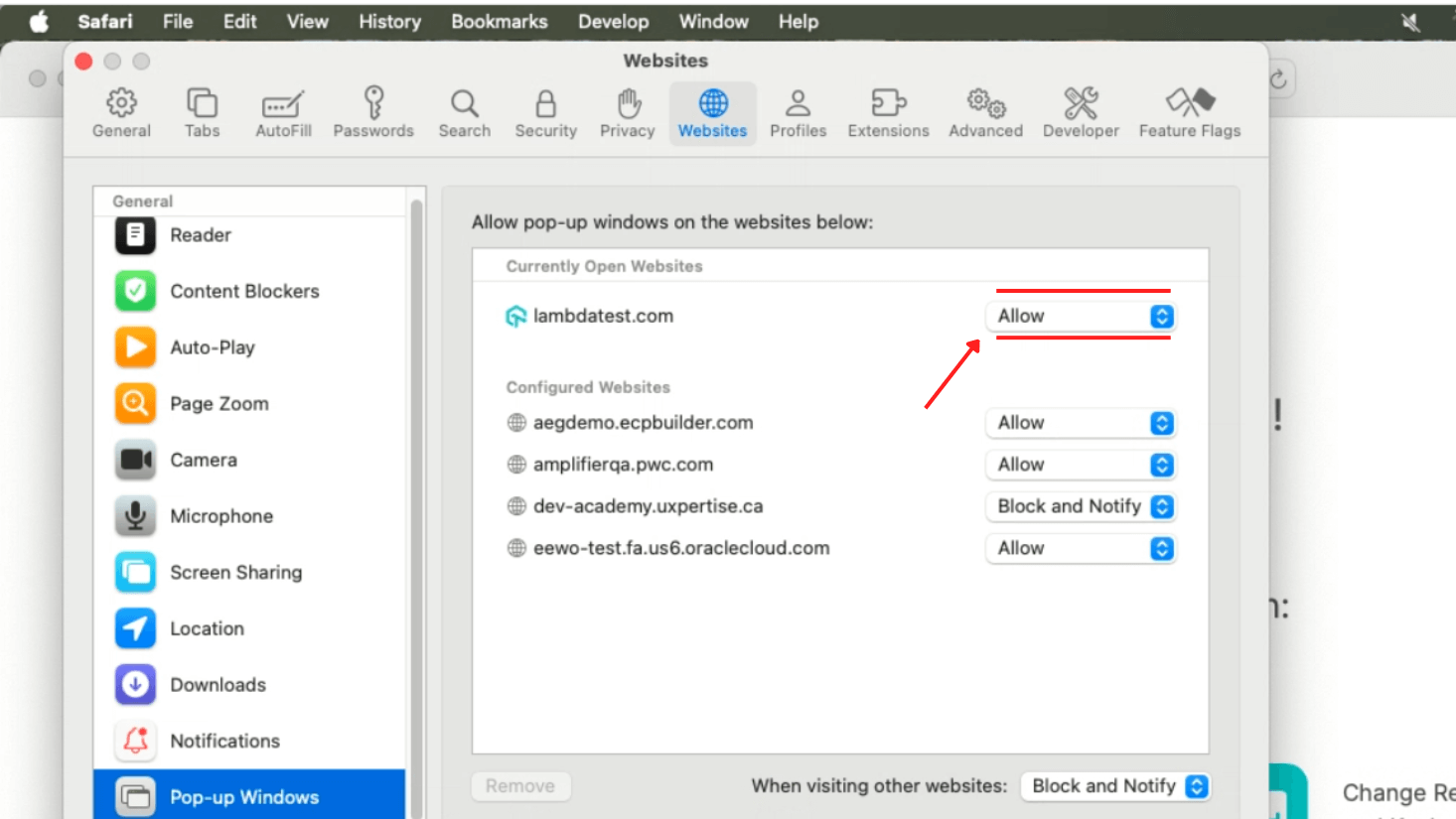Select the dev-academy.uxpertise.ca website row
This screenshot has width=1456, height=819.
tap(840, 506)
